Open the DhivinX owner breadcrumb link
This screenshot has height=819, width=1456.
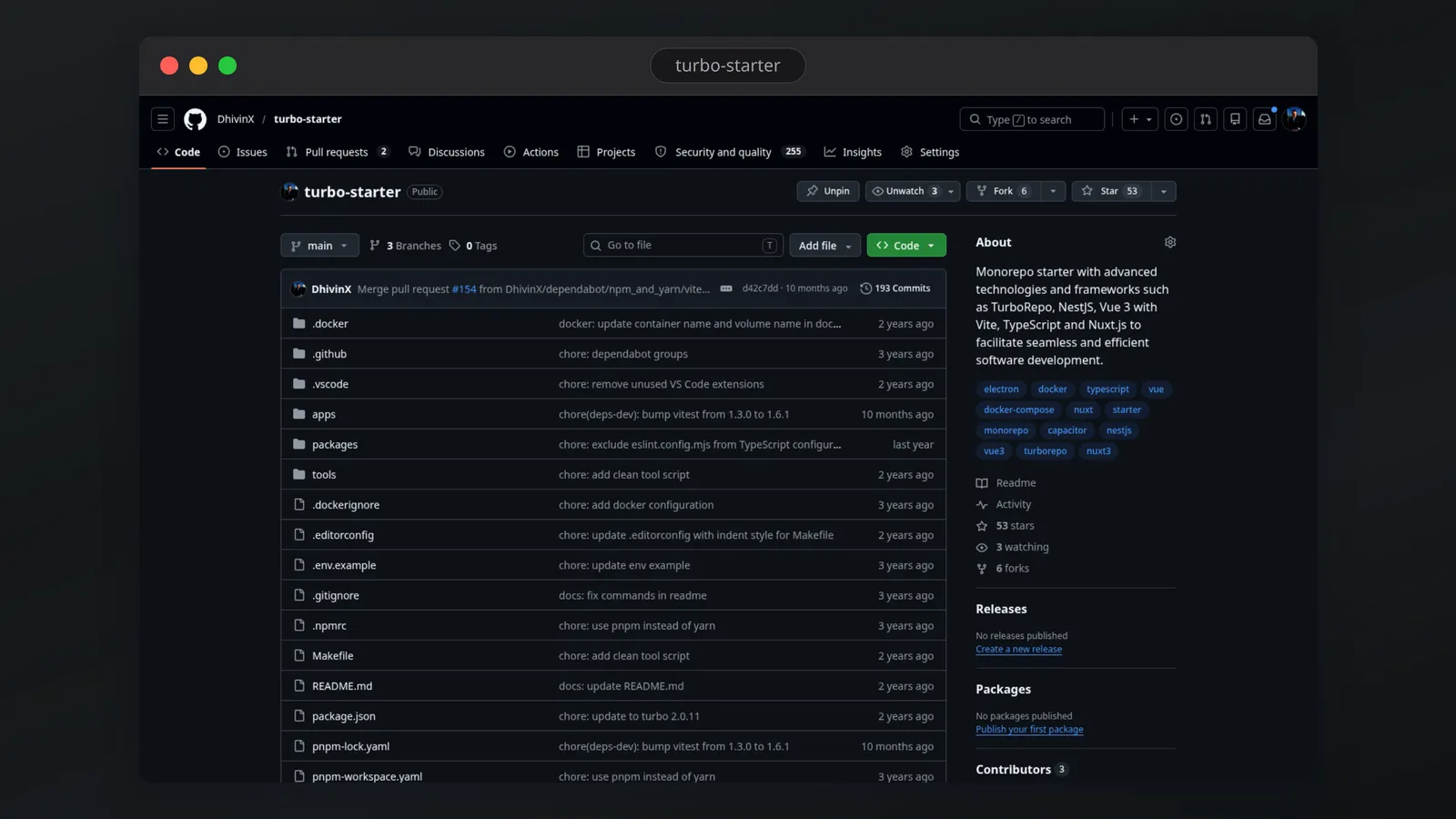pos(236,119)
